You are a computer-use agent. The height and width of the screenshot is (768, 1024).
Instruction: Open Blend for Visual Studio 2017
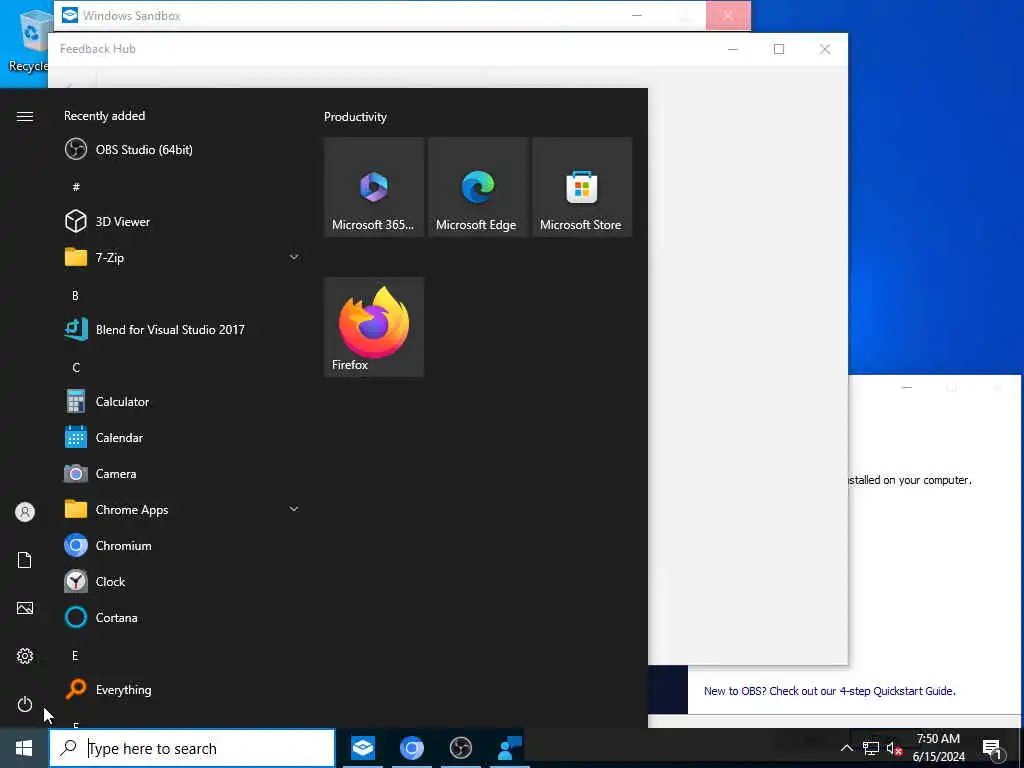(182, 329)
